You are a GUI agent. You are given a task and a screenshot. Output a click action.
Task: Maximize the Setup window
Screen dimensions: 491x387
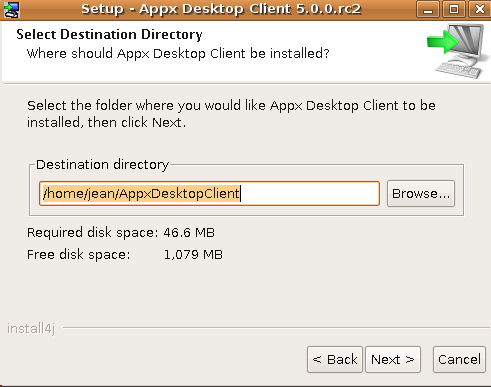point(454,9)
